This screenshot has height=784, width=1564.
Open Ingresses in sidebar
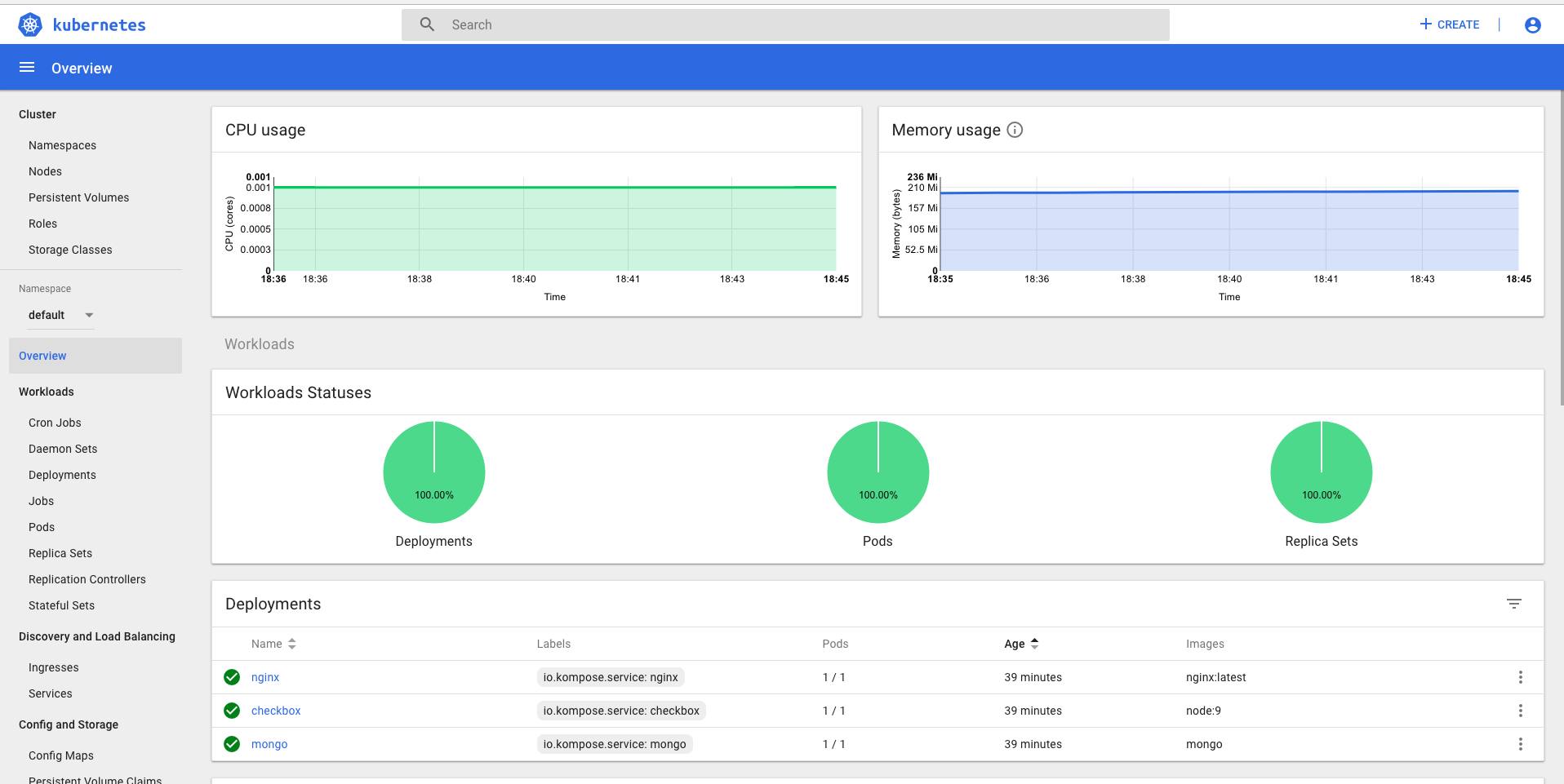(x=54, y=667)
